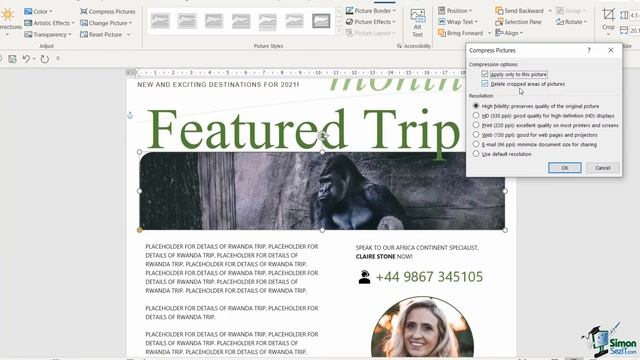Screen dimensions: 640x360
Task: Expand the Reset Picture arrow menu
Action: pos(128,35)
